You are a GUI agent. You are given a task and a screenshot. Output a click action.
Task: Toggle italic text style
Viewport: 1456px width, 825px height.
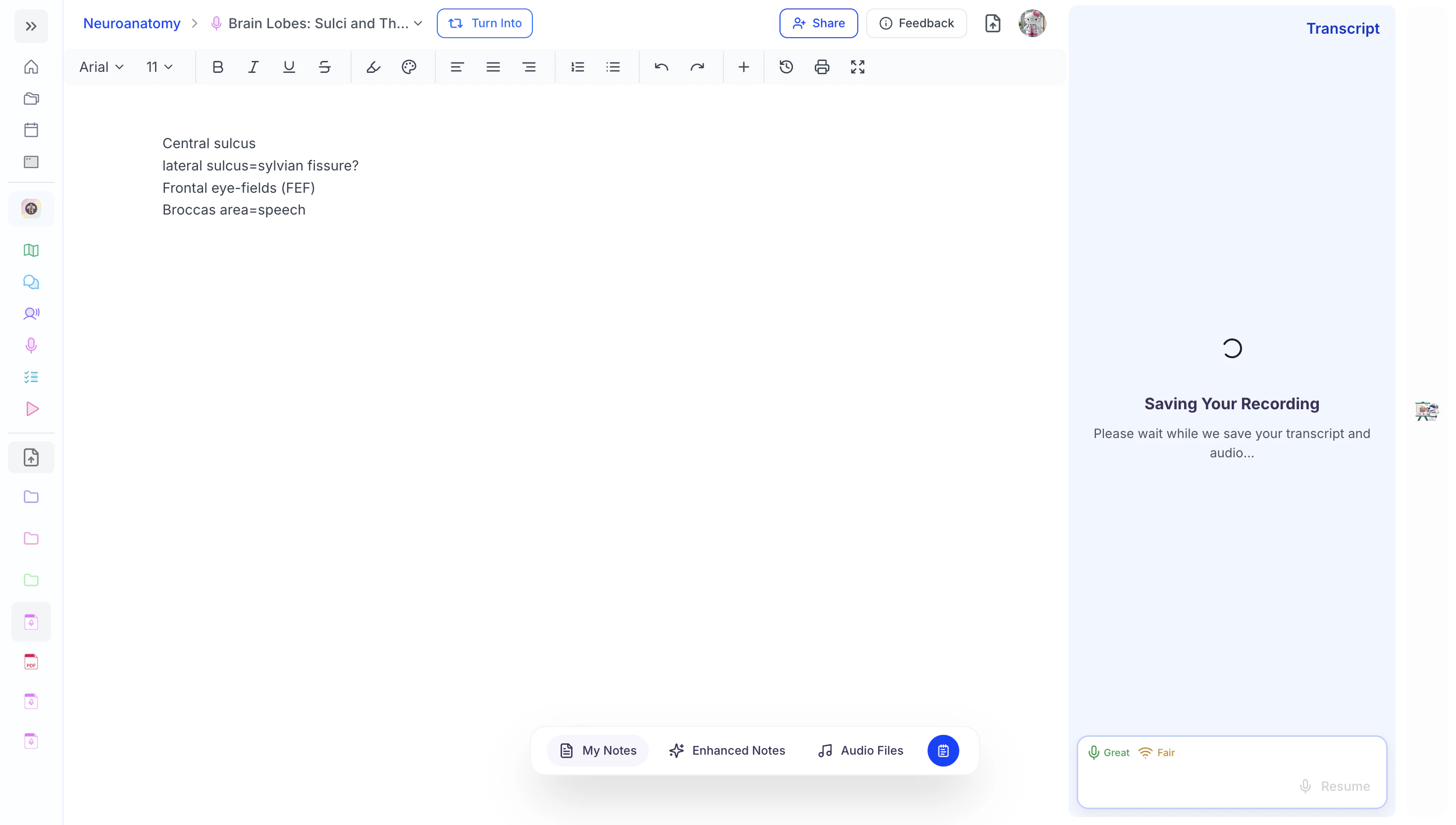click(x=253, y=67)
